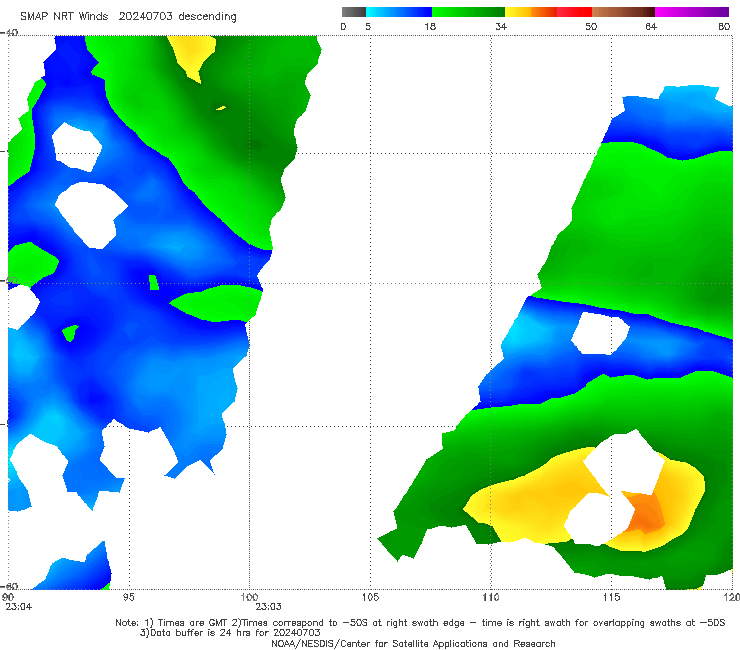
Task: Click the gray segment of the color bar
Action: (353, 12)
